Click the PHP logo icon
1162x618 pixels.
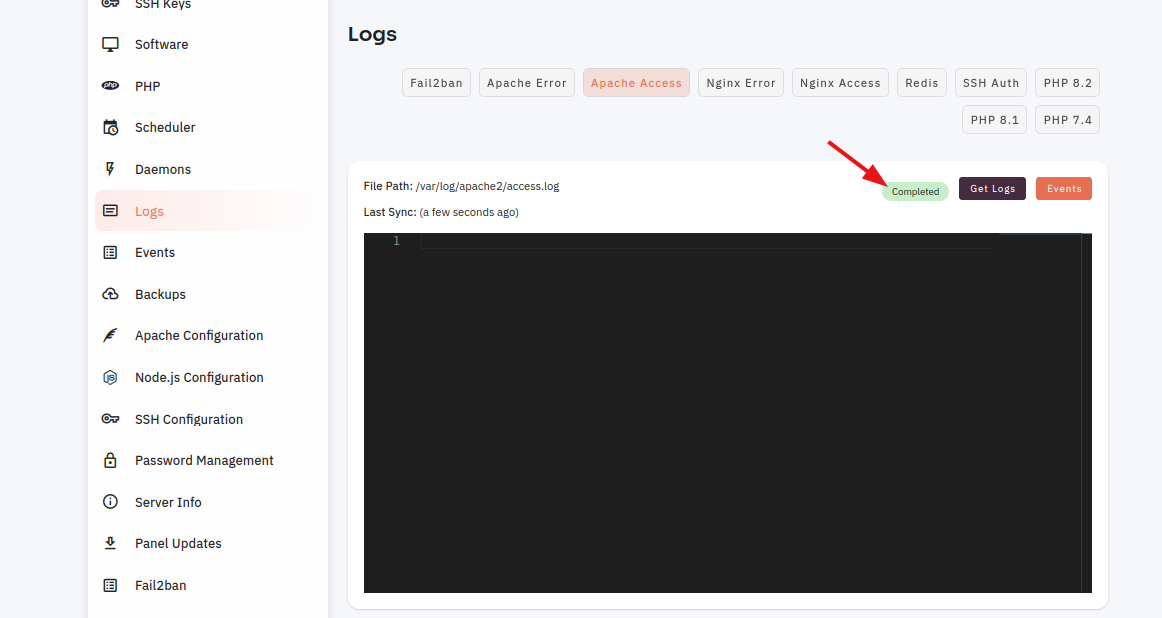click(x=110, y=86)
